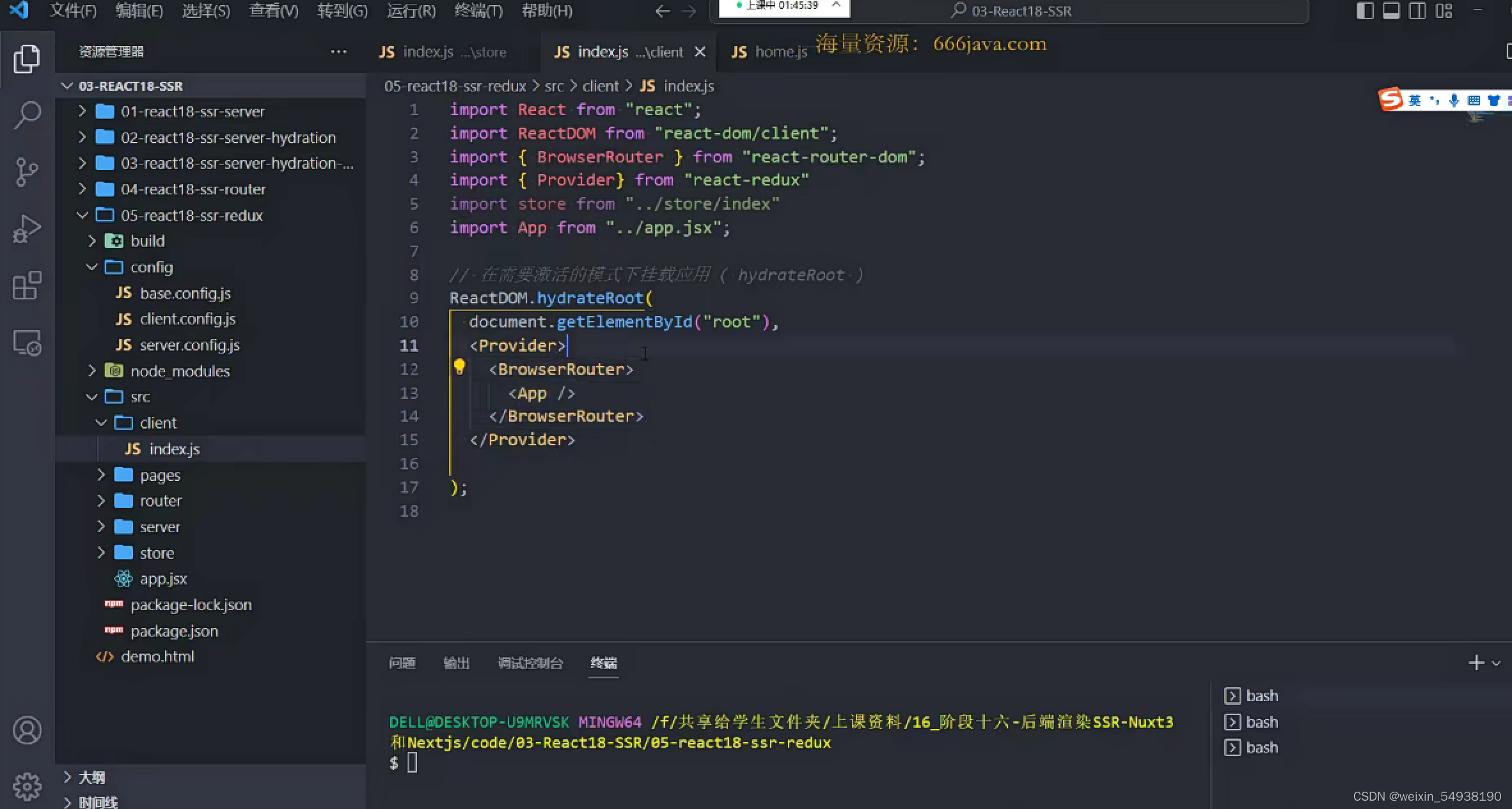Open the Terminal menu
The height and width of the screenshot is (809, 1512).
[478, 11]
